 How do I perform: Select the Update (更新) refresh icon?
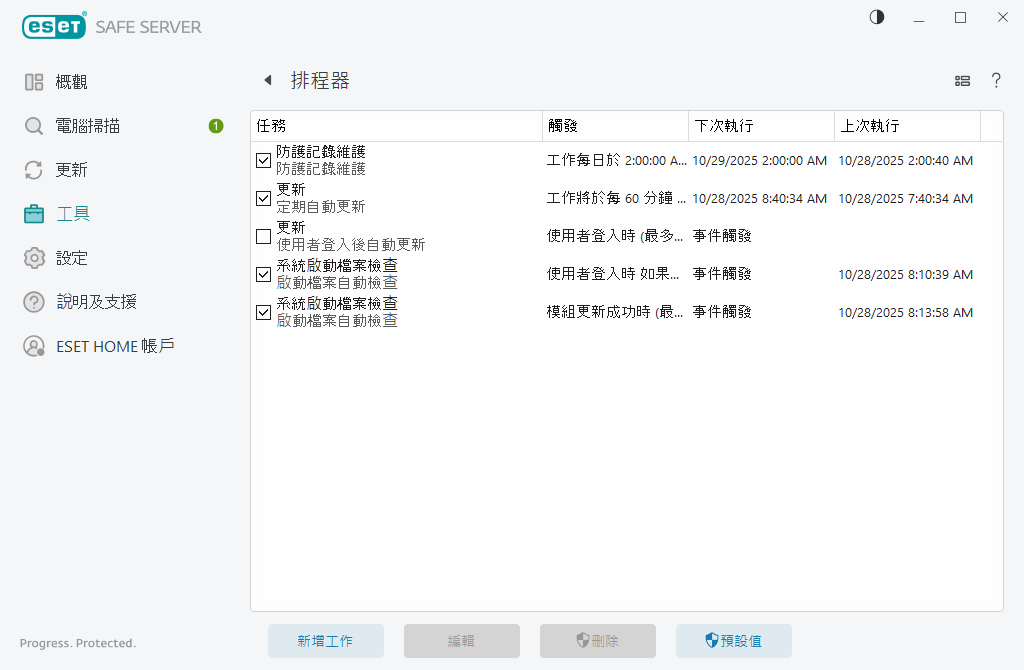coord(34,170)
